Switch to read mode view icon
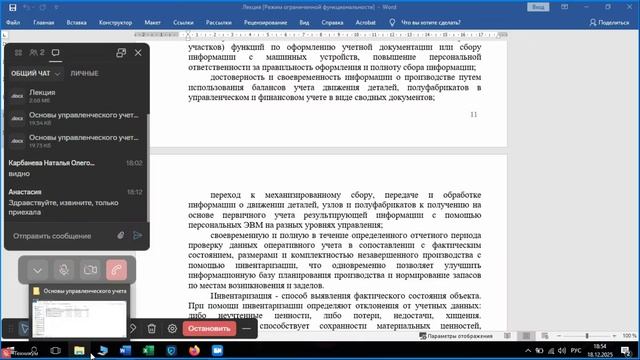The height and width of the screenshot is (360, 640). coord(507,336)
